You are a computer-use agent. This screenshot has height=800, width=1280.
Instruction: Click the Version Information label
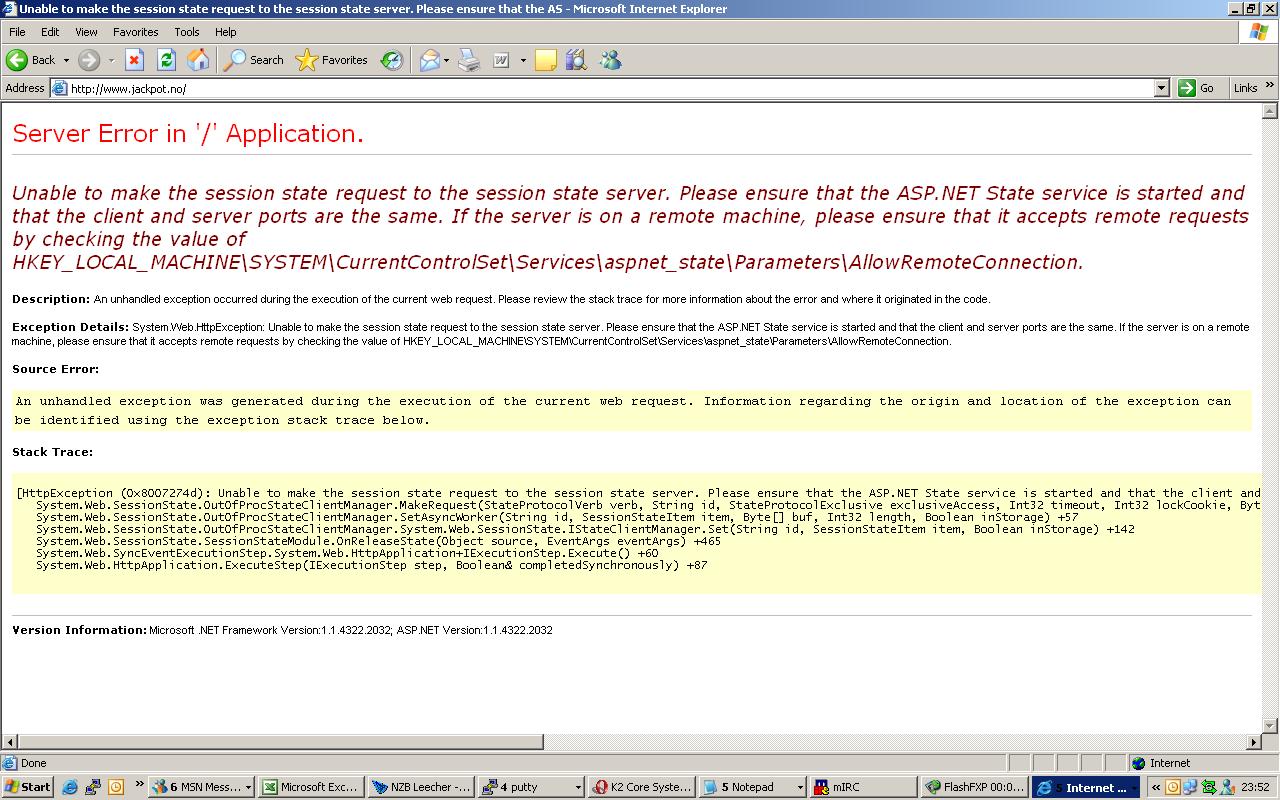[x=79, y=630]
